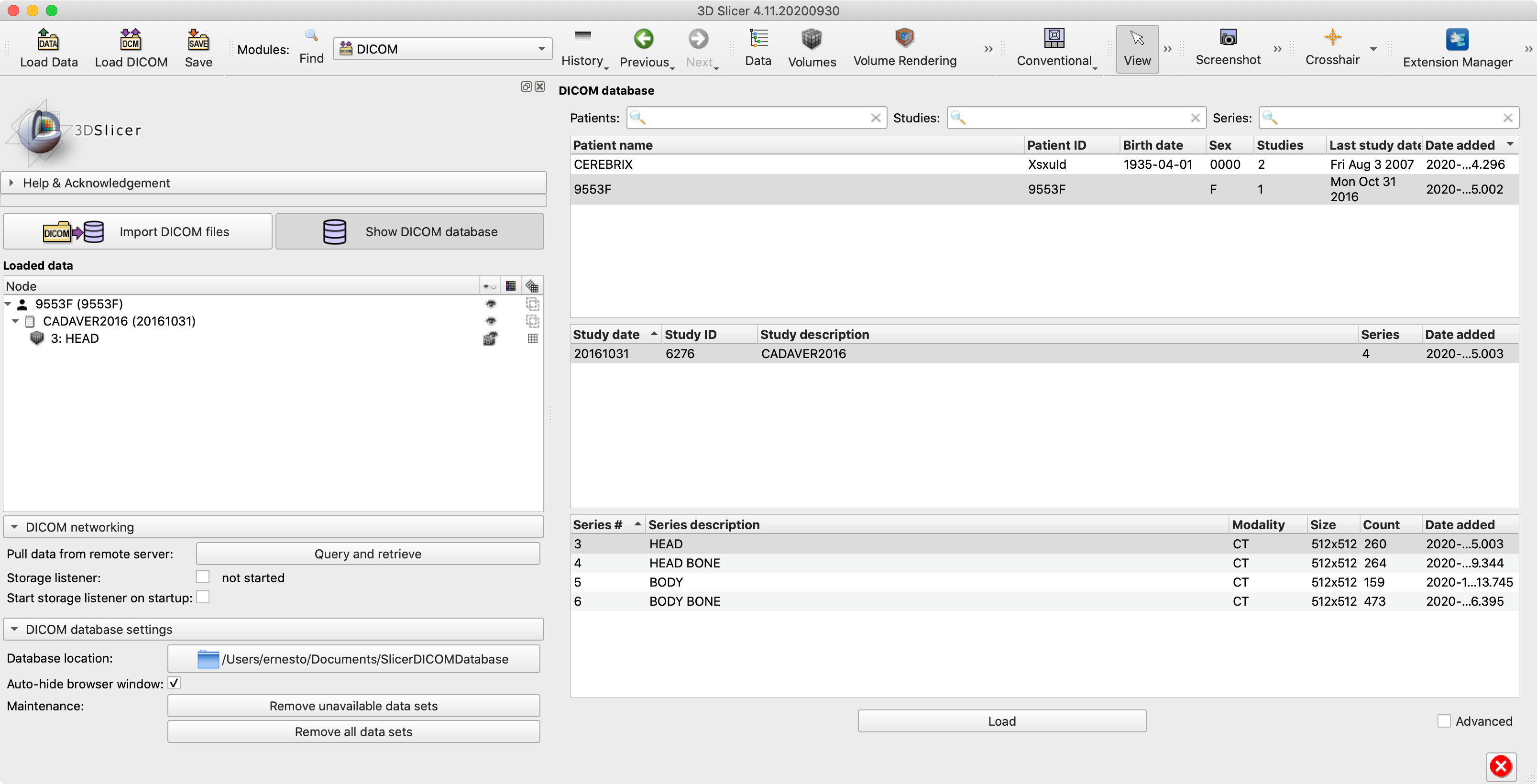Click the transform column header icon
This screenshot has width=1537, height=784.
[x=532, y=286]
